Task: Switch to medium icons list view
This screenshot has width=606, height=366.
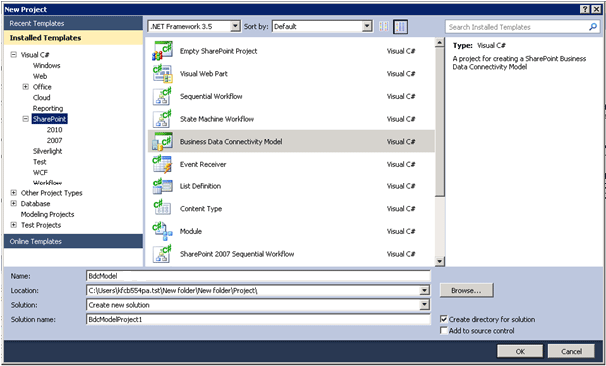Action: point(400,26)
